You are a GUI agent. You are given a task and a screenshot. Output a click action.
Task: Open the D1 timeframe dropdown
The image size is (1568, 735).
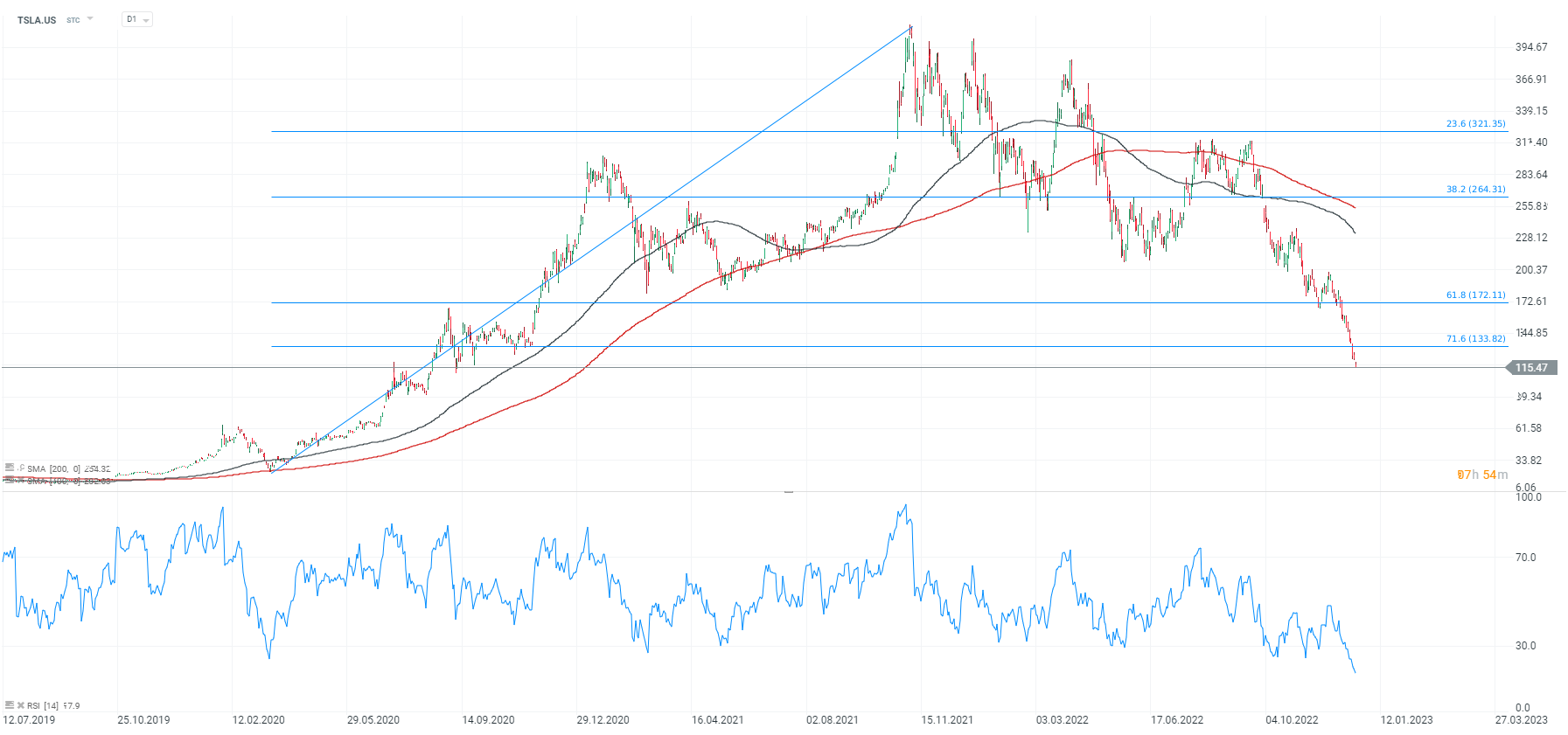pyautogui.click(x=137, y=19)
